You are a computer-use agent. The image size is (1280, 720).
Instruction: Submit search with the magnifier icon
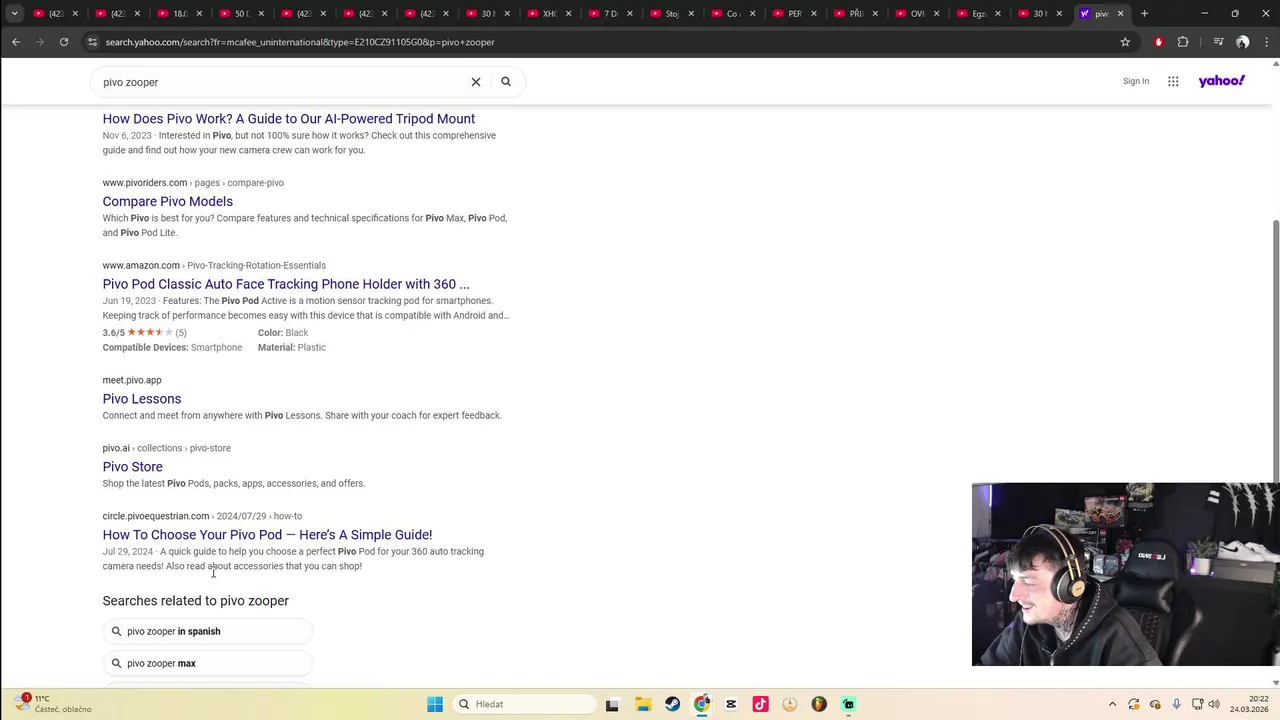point(506,82)
